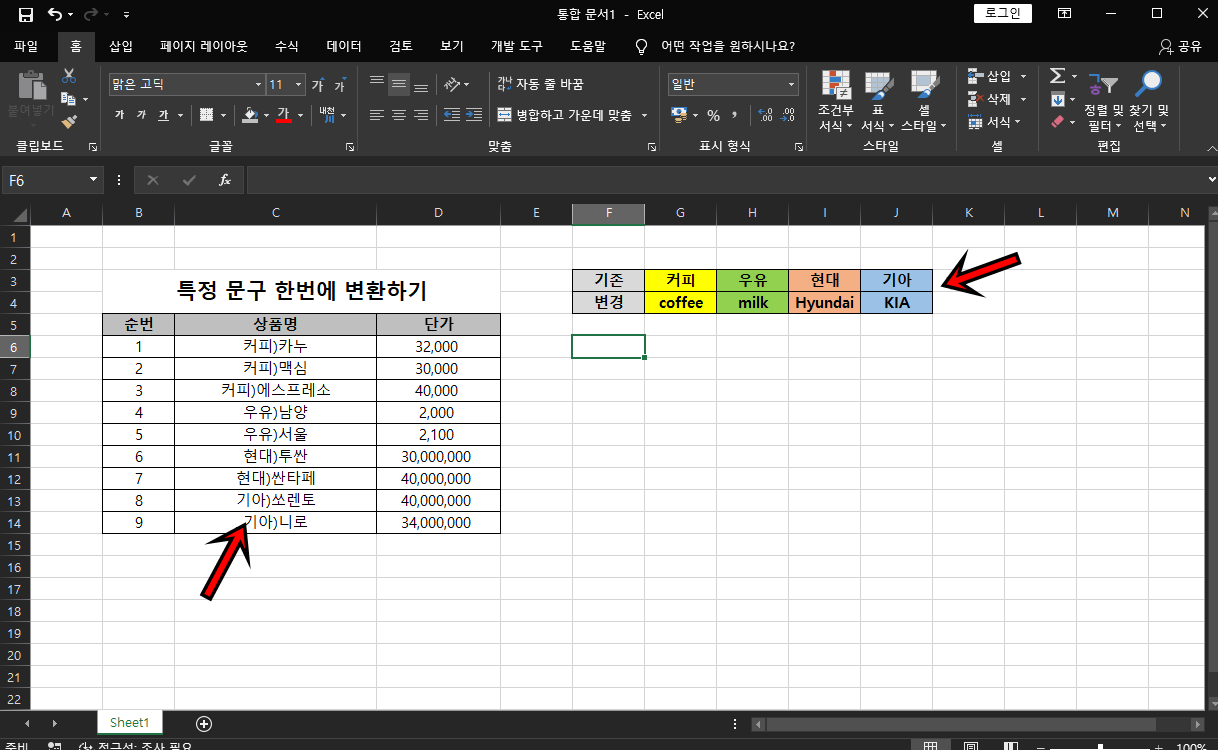
Task: Add a new sheet with plus icon
Action: click(204, 723)
